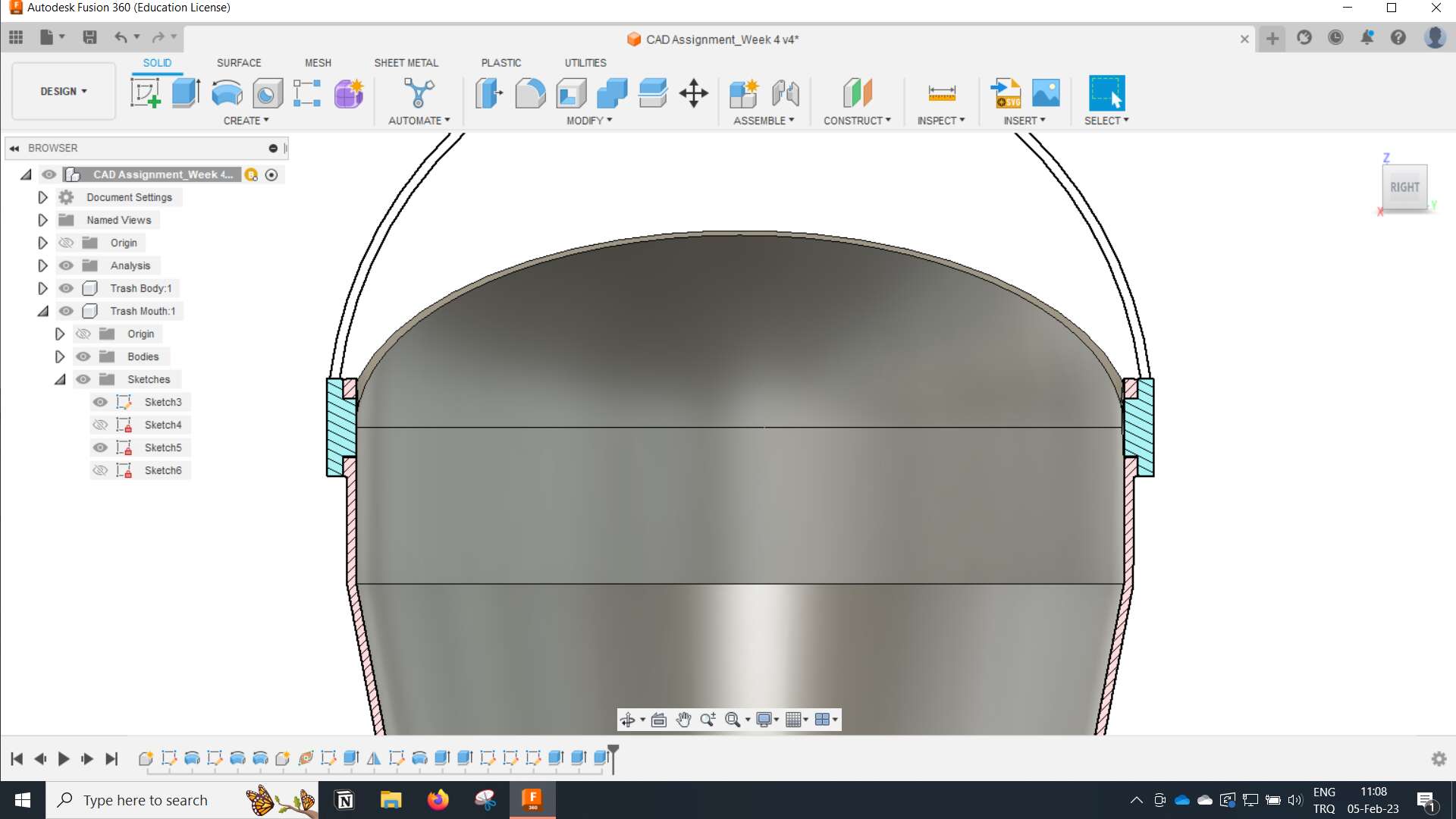The width and height of the screenshot is (1456, 819).
Task: Select the Create Sketch tool
Action: click(x=145, y=93)
